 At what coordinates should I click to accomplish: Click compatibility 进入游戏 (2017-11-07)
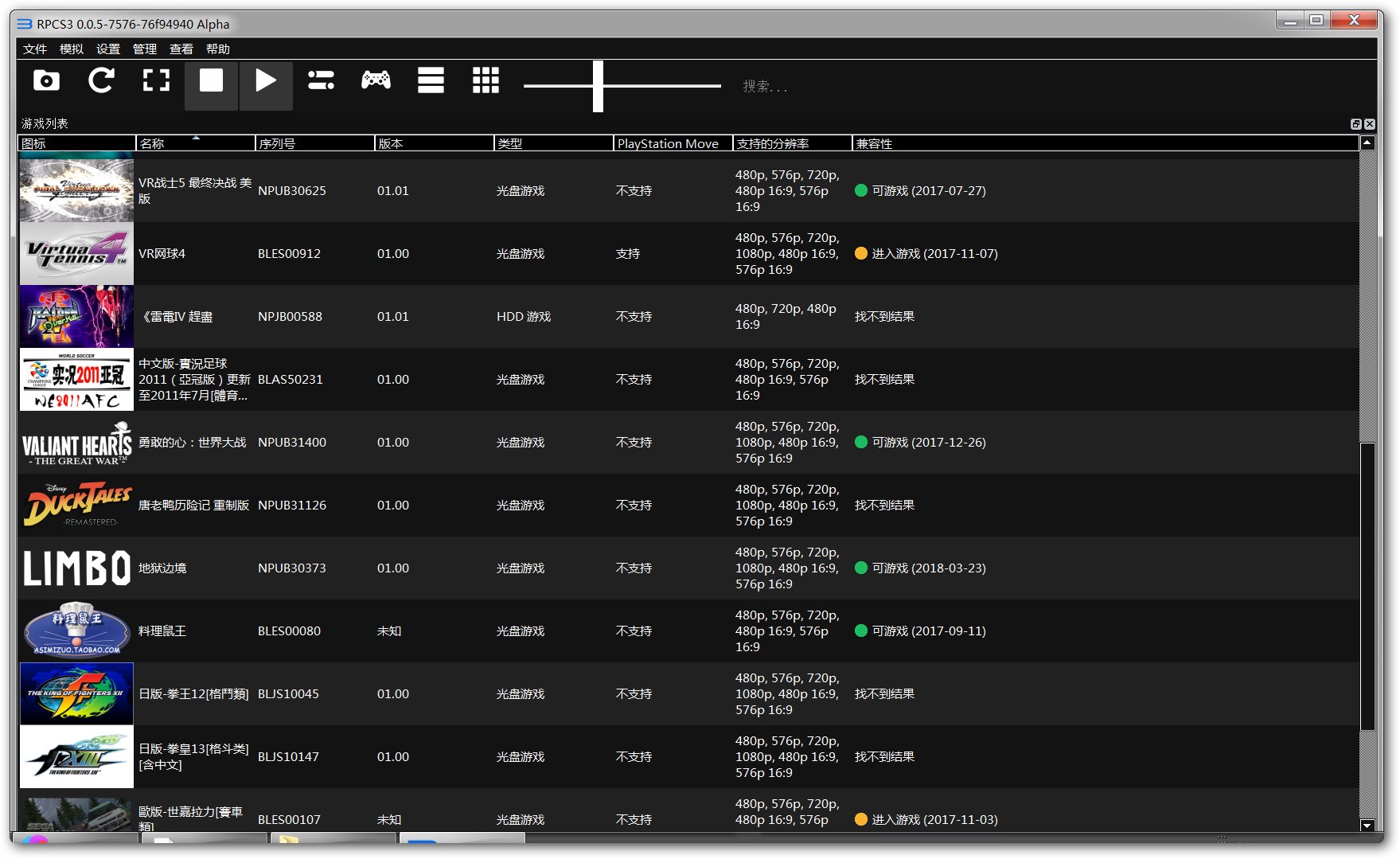[926, 254]
